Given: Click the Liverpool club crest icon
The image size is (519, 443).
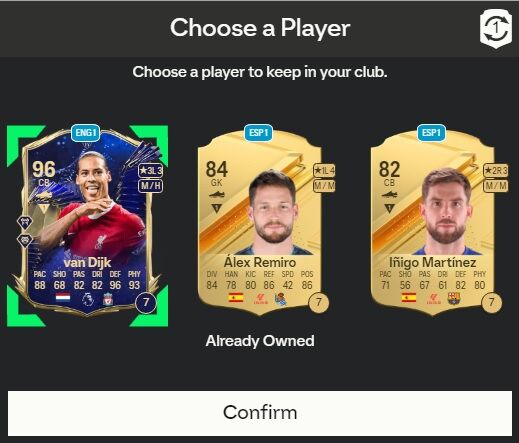Looking at the screenshot, I should click(108, 299).
